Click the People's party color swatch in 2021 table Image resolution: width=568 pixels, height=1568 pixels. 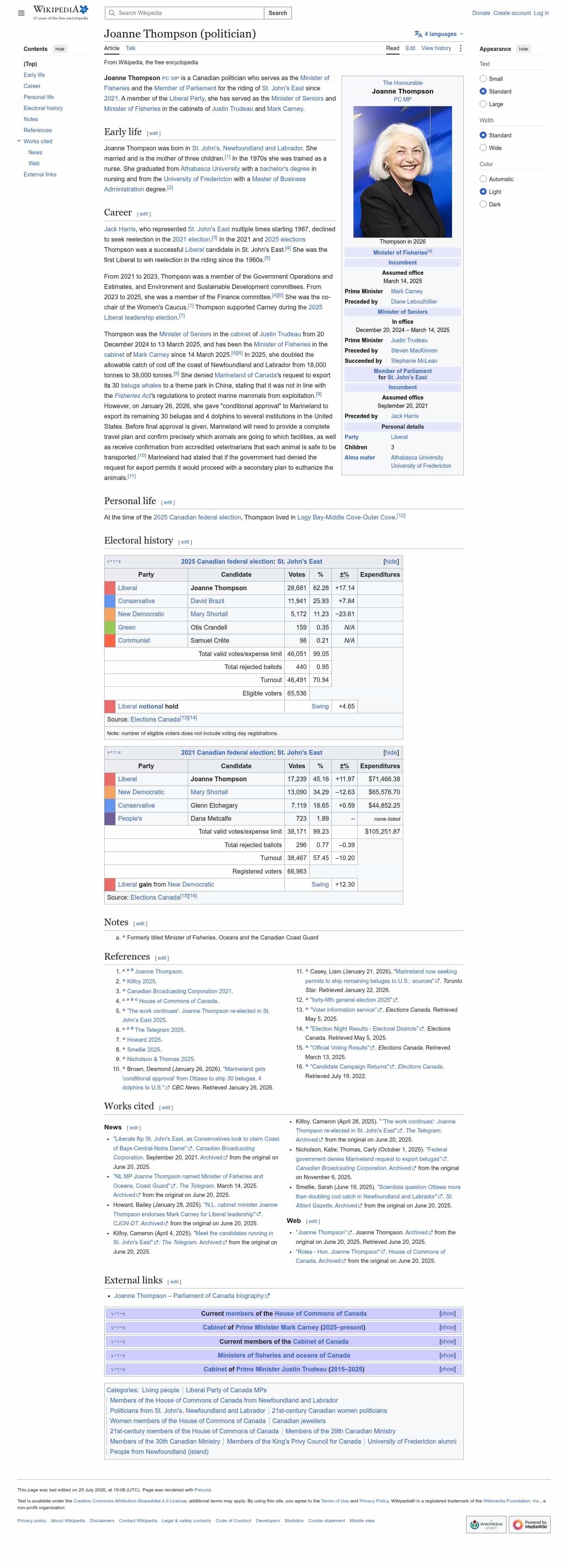pyautogui.click(x=110, y=819)
